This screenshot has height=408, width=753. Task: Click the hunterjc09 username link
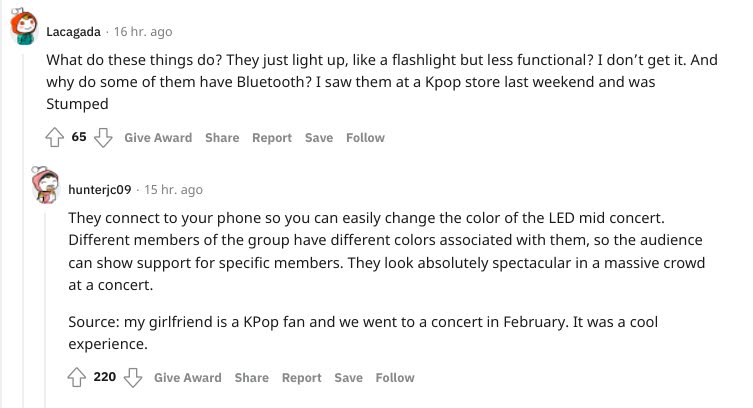tap(100, 189)
